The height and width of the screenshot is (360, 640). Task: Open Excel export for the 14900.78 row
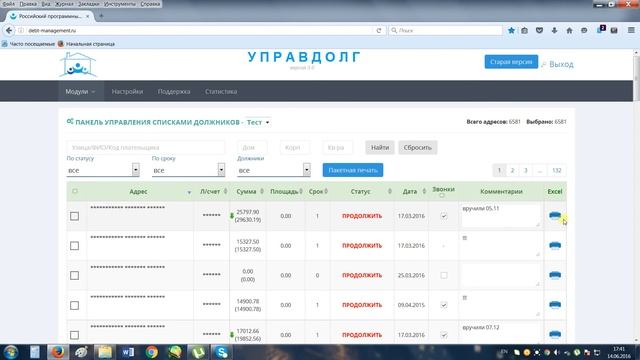tap(555, 305)
